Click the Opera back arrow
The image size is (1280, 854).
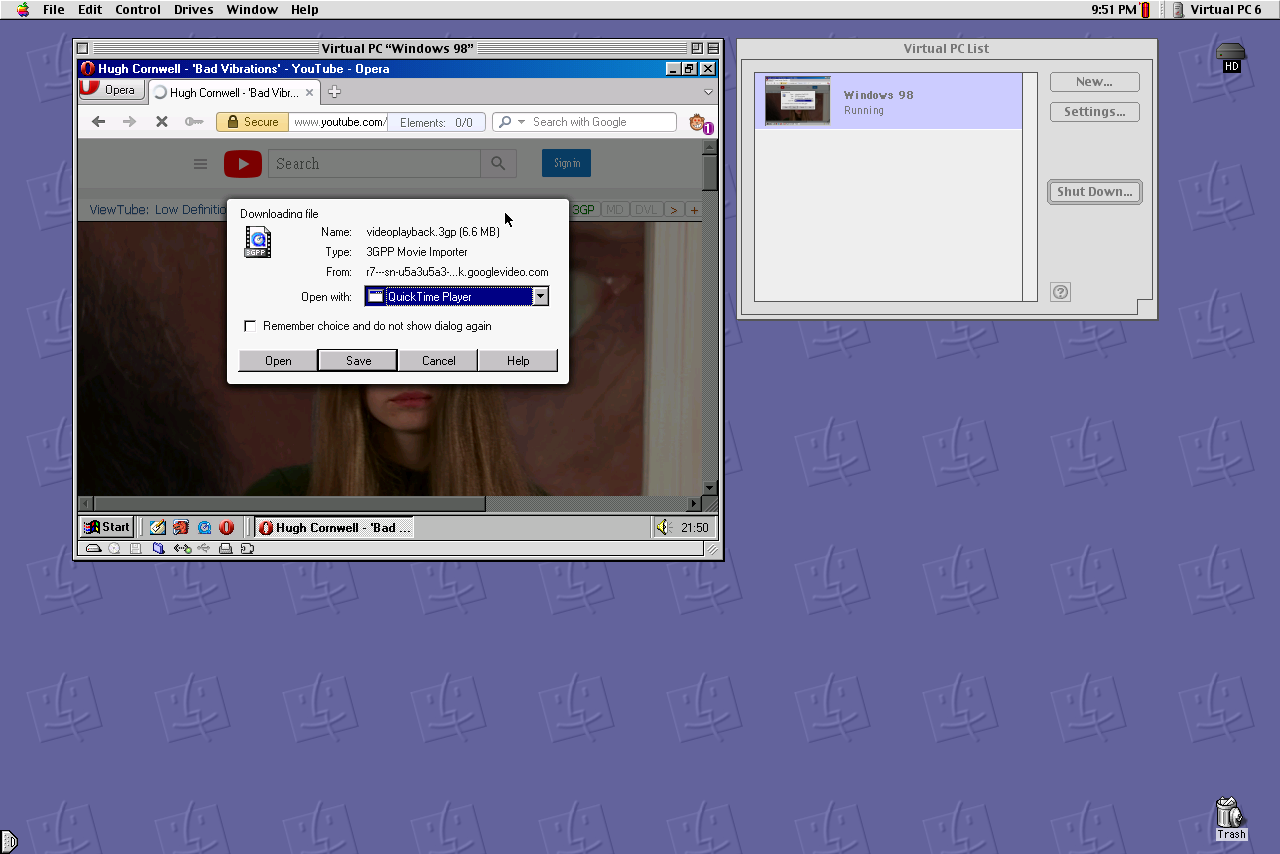(98, 122)
